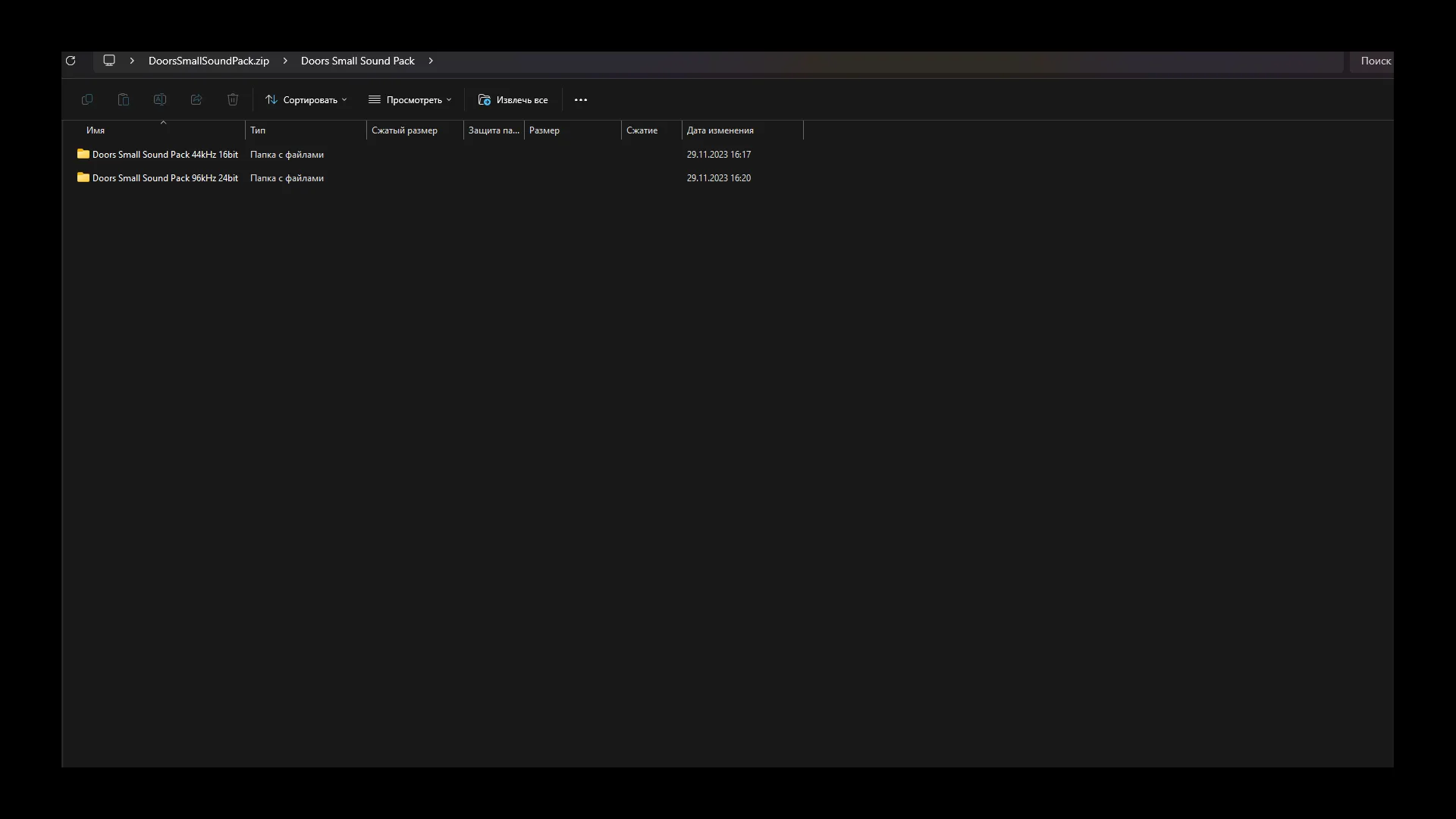Screen dimensions: 1456x819
Task: Click the rename icon in toolbar
Action: click(160, 99)
